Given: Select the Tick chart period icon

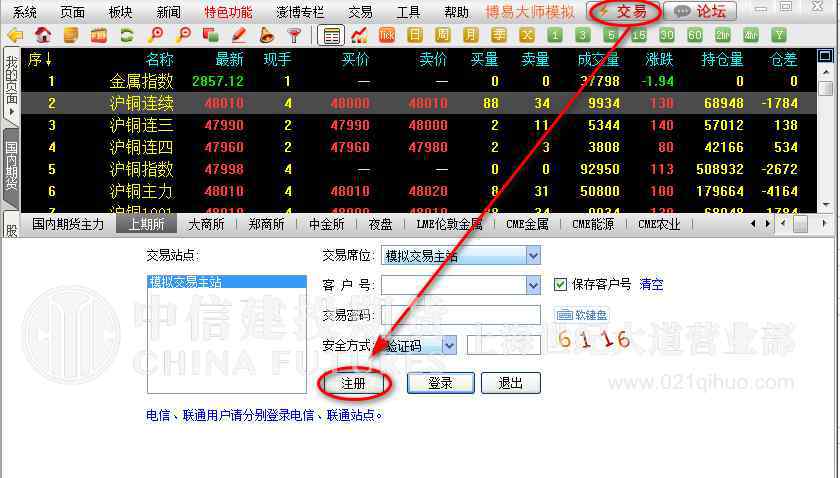Looking at the screenshot, I should (x=387, y=35).
